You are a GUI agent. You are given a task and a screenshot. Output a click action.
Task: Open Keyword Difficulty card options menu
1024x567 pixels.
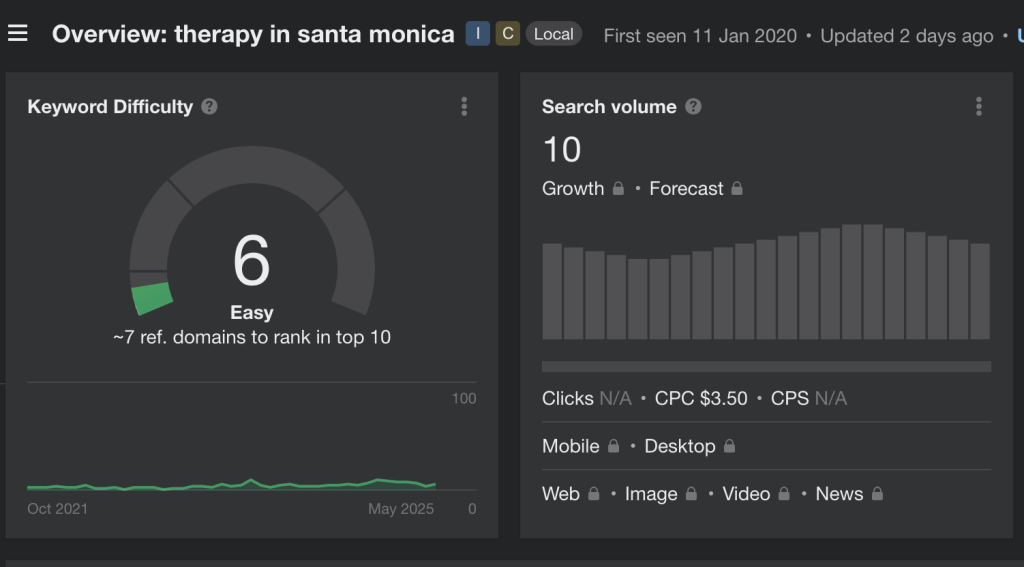(464, 106)
